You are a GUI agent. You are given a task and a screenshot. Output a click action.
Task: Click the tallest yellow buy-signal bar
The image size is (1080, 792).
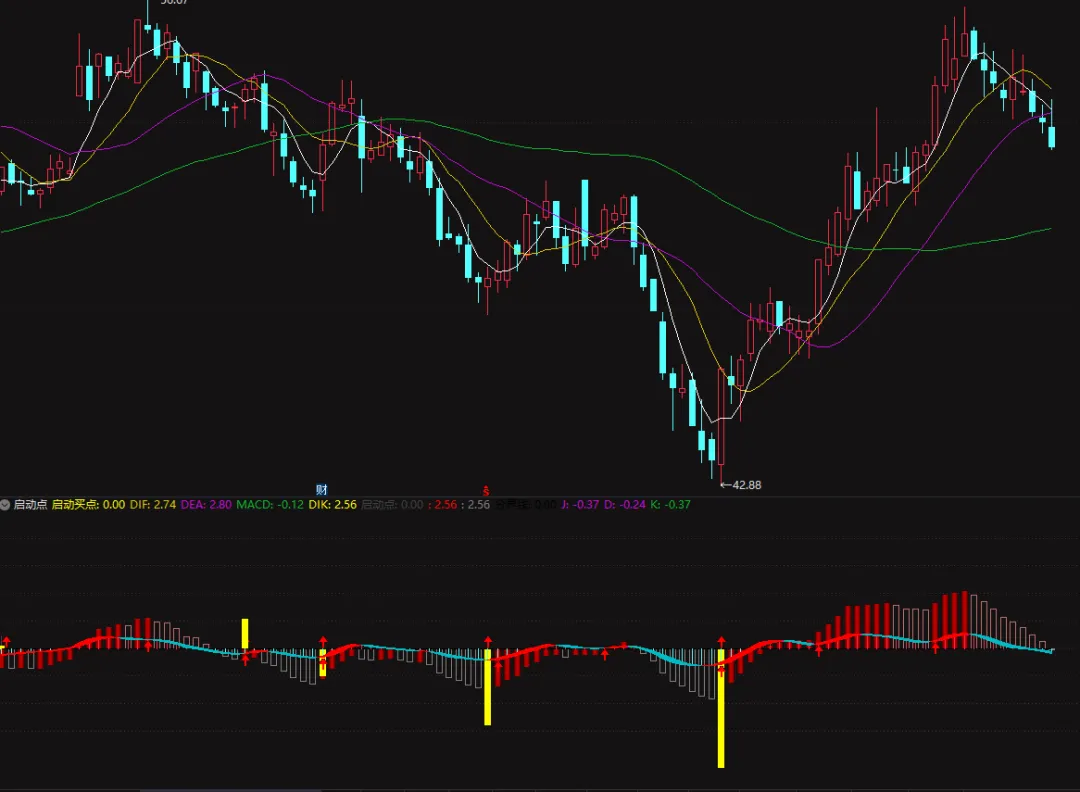click(721, 708)
